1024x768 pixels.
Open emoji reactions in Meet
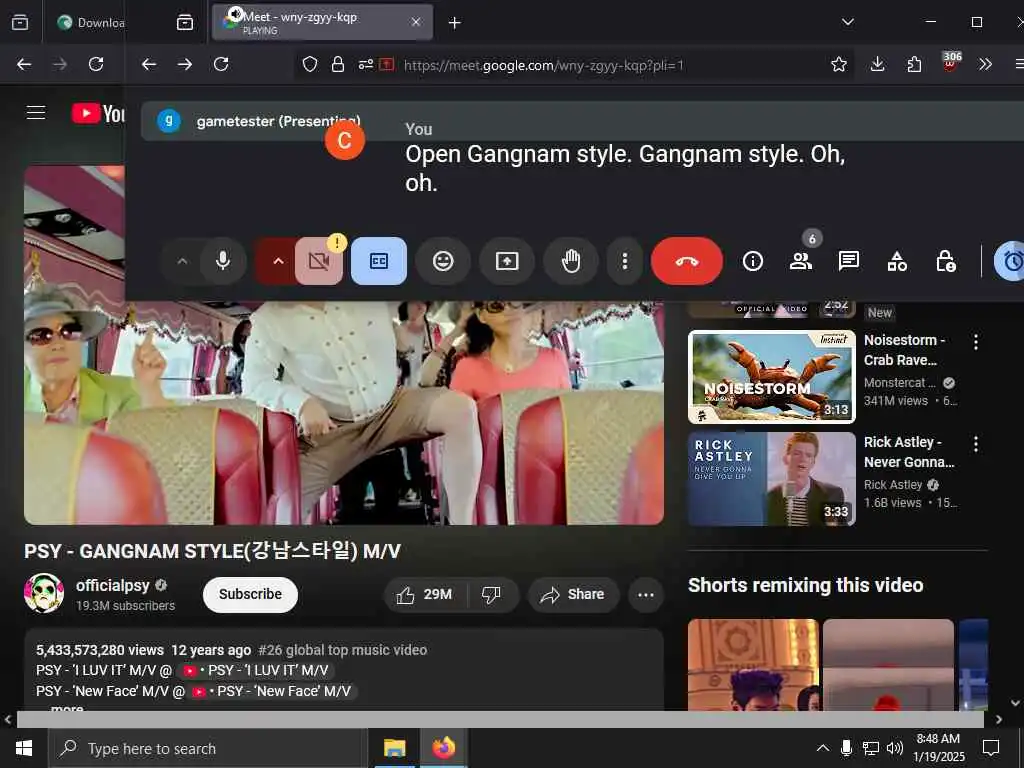tap(443, 261)
